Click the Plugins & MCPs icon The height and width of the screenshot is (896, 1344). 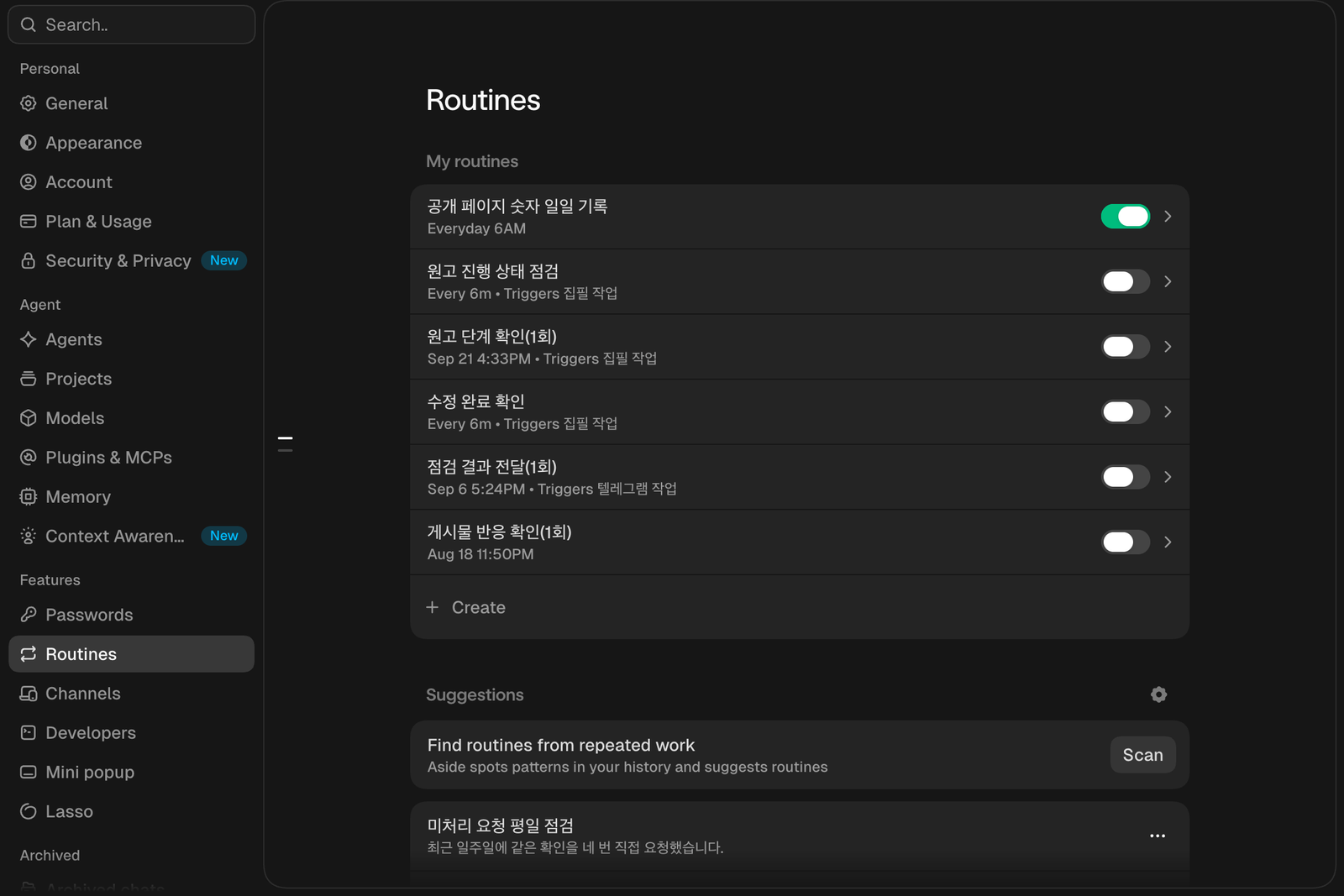[x=29, y=458]
